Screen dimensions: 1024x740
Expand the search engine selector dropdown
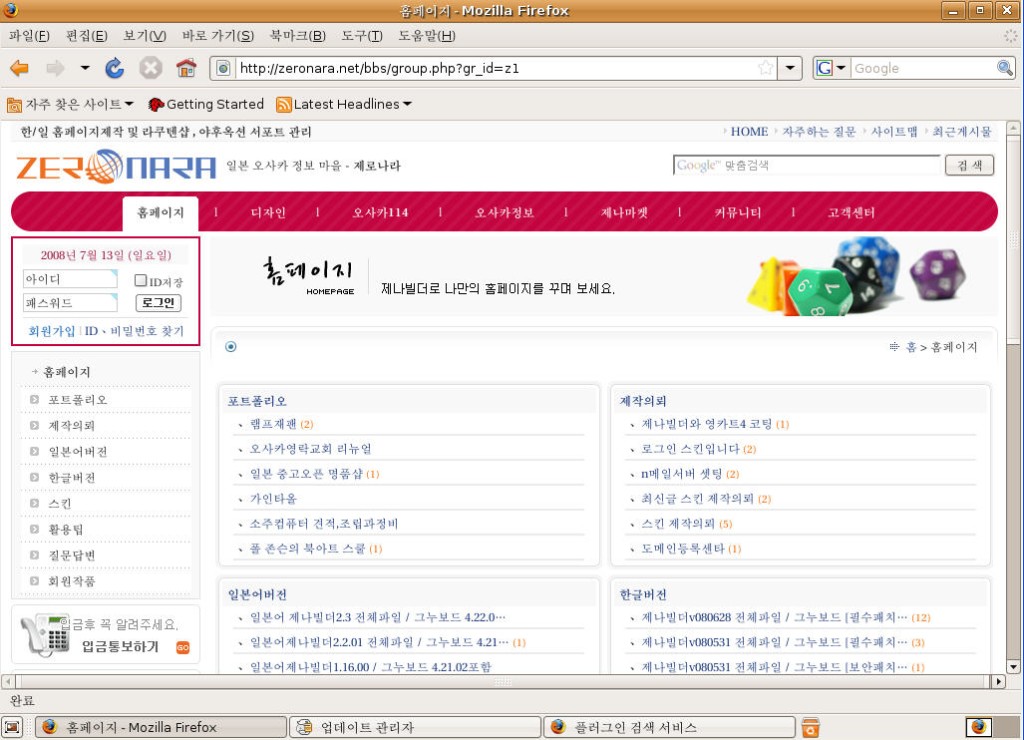click(x=831, y=68)
